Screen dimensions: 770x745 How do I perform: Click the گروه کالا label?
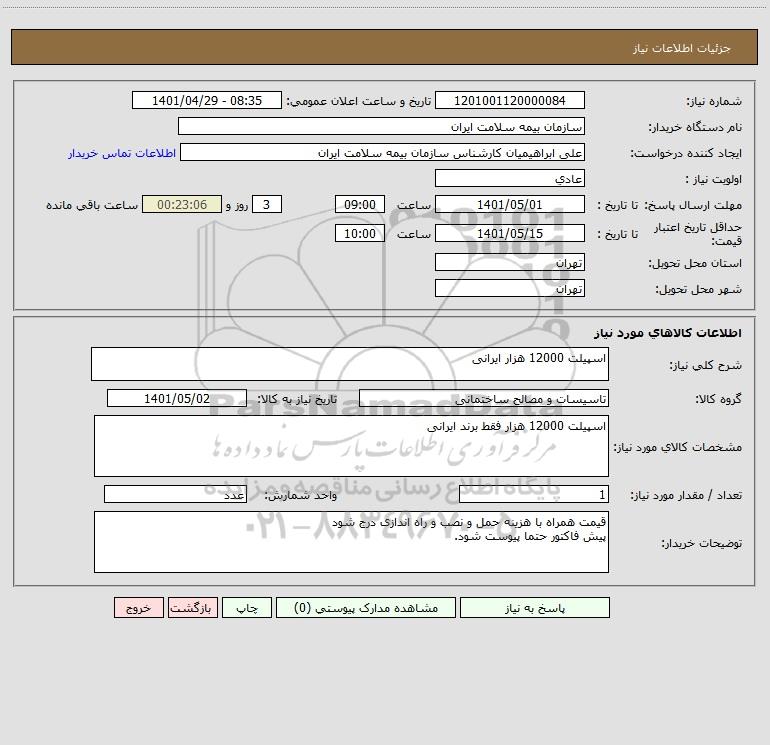point(718,399)
